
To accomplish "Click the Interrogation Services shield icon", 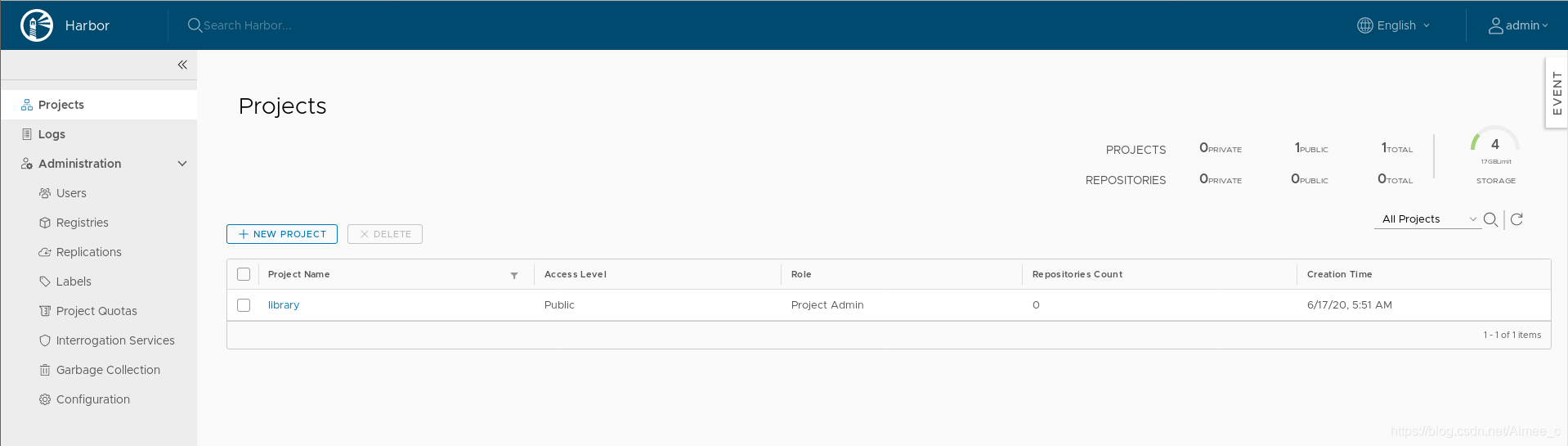I will [45, 340].
